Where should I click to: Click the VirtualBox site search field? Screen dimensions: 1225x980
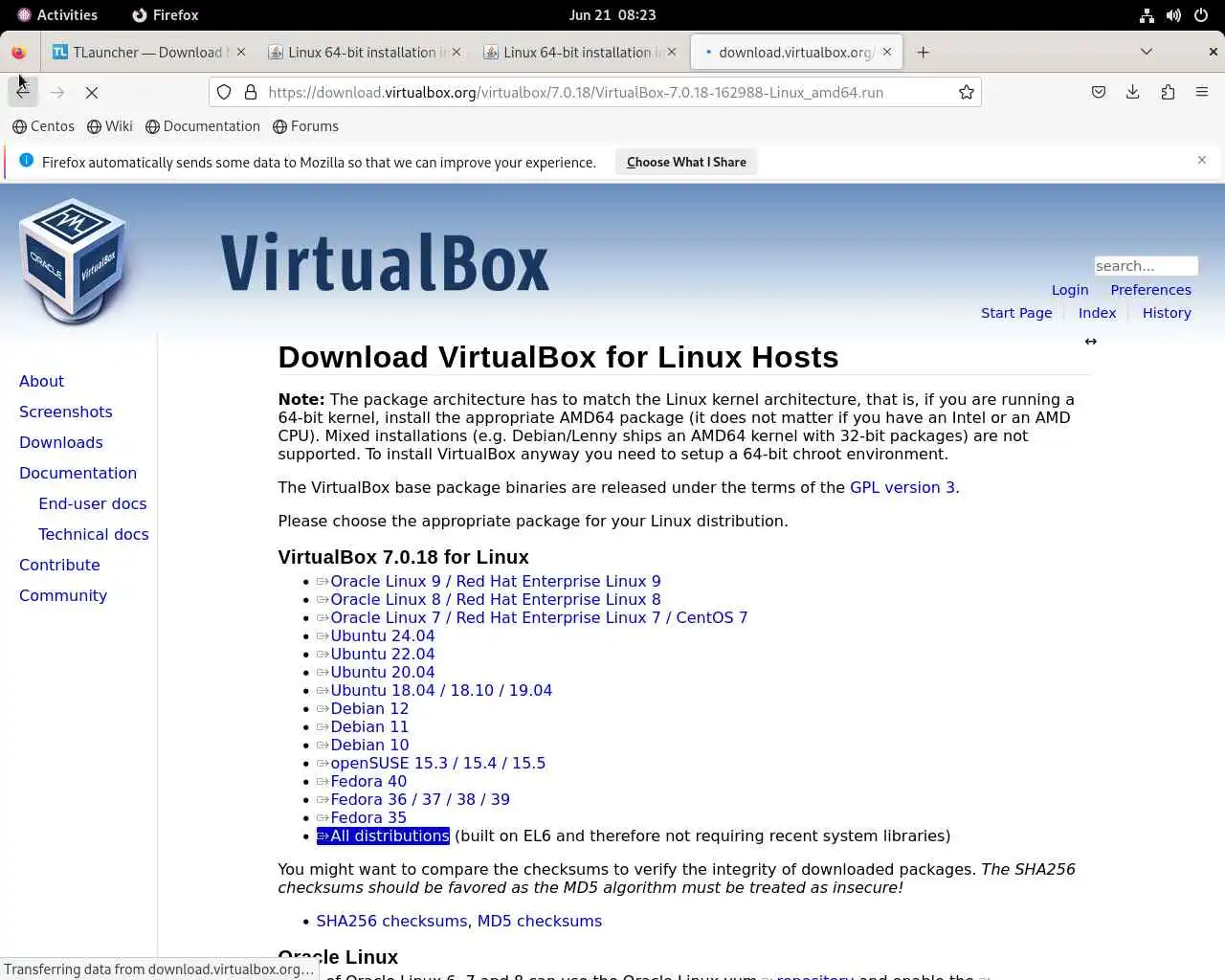[1146, 266]
